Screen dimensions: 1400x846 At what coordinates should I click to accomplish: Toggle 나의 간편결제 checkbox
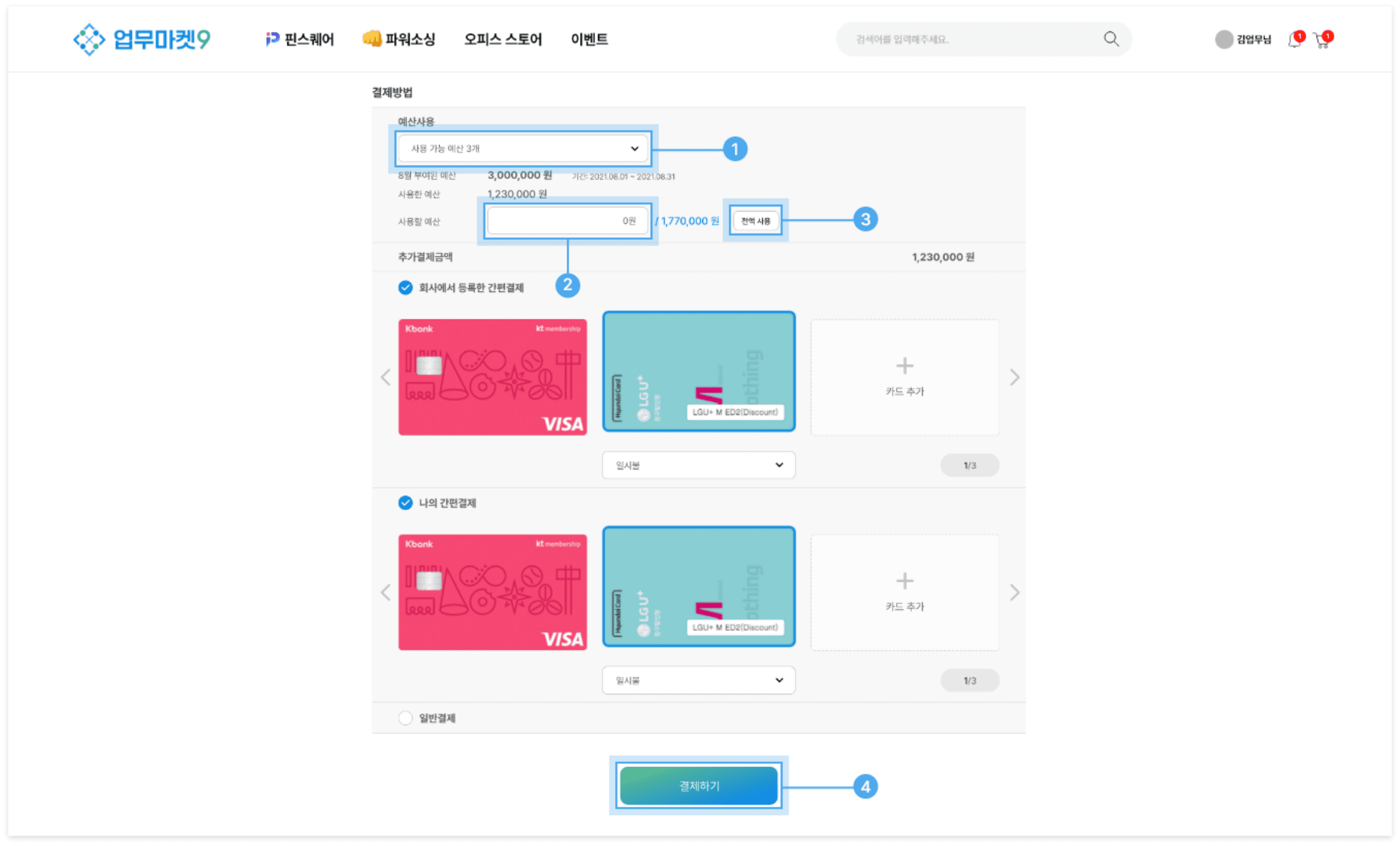tap(405, 503)
